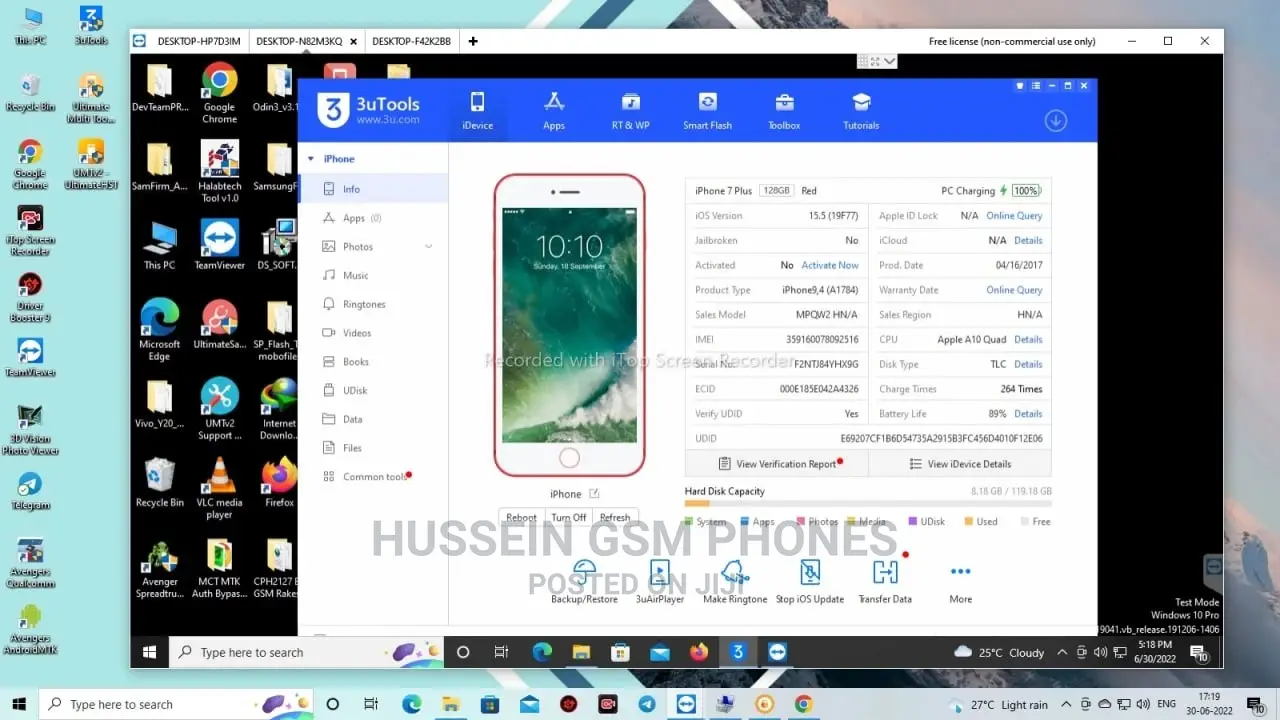This screenshot has width=1280, height=720.
Task: Add a new remote session tab
Action: pos(473,41)
